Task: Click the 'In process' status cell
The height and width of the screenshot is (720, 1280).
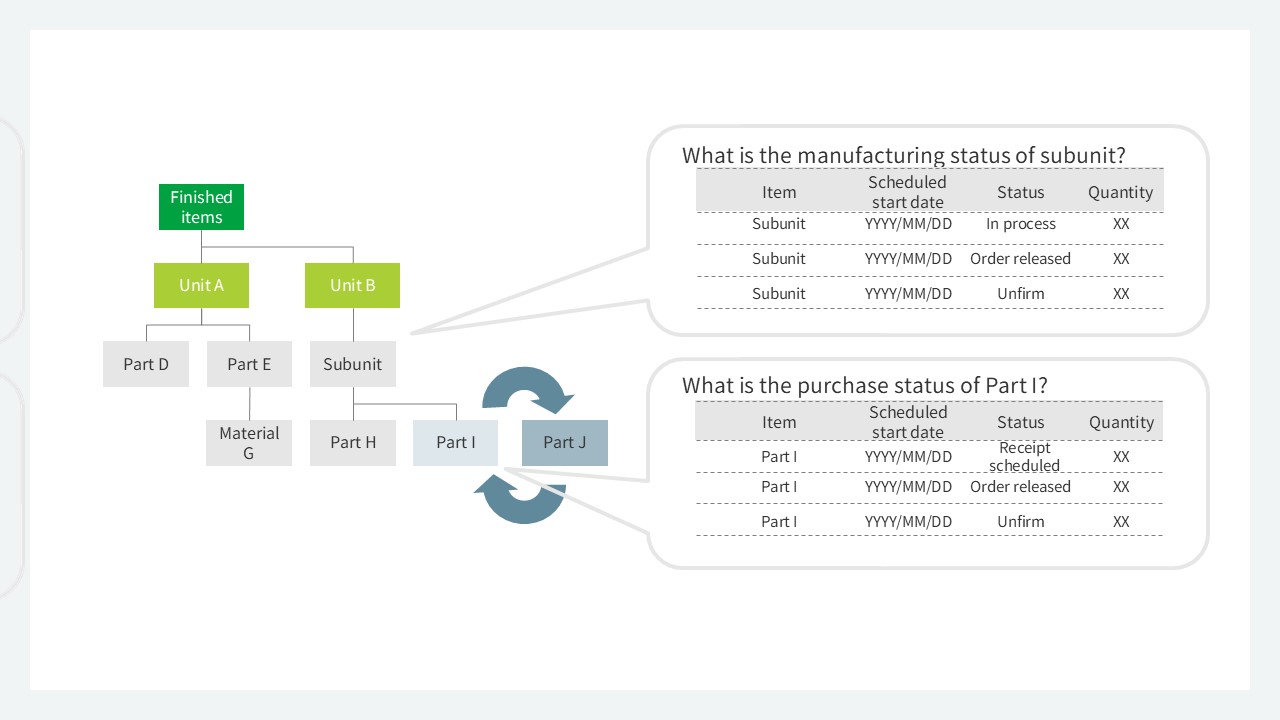Action: tap(1021, 224)
